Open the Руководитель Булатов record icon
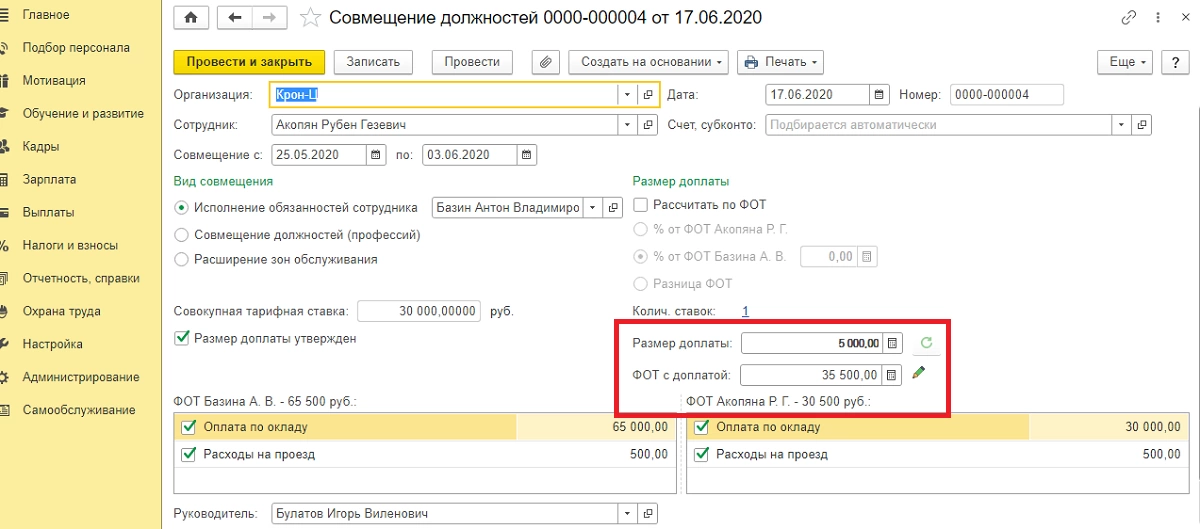The image size is (1200, 529). point(648,514)
